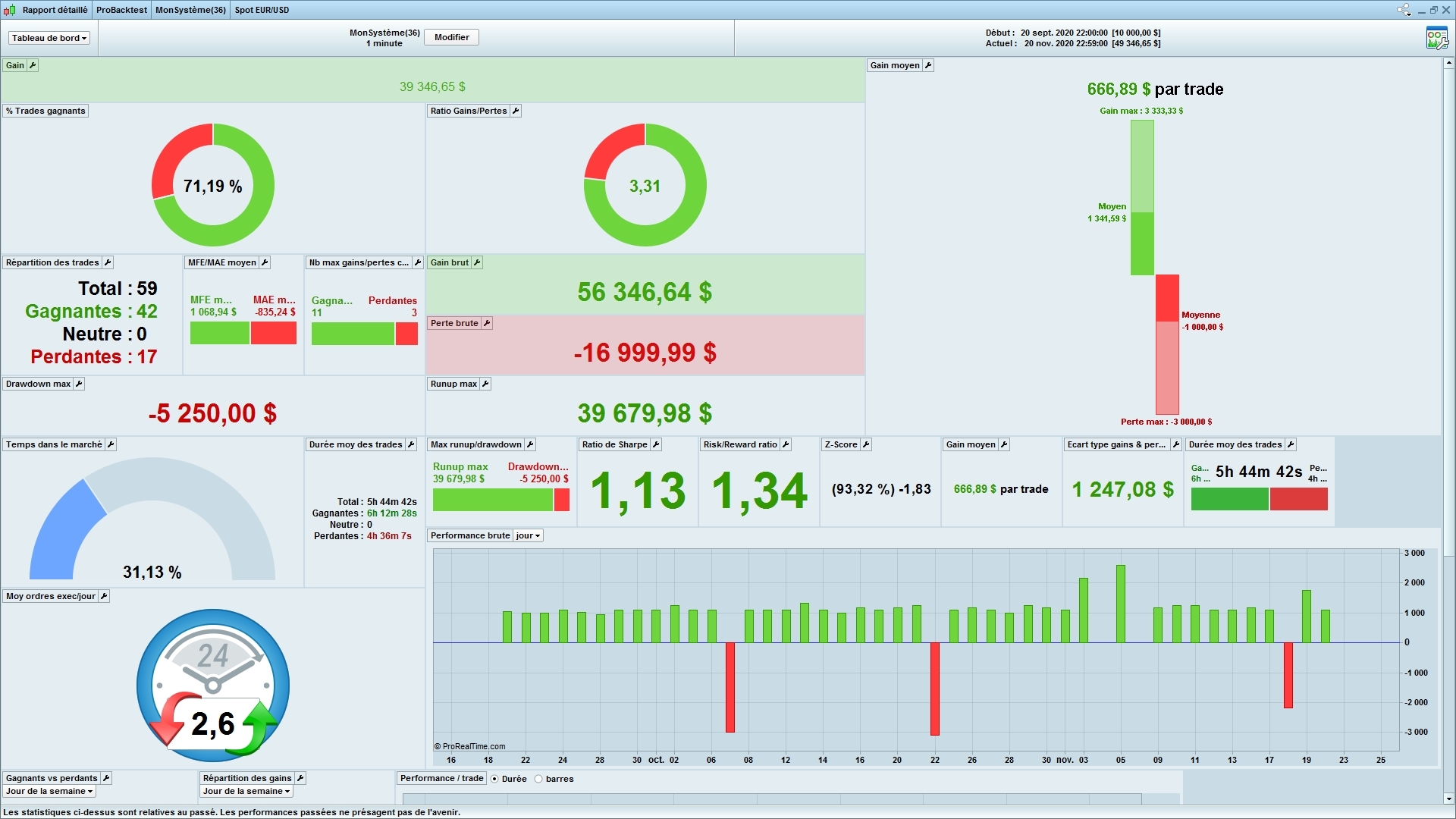This screenshot has height=819, width=1456.
Task: Open wrench settings for Perte brute
Action: (x=487, y=323)
